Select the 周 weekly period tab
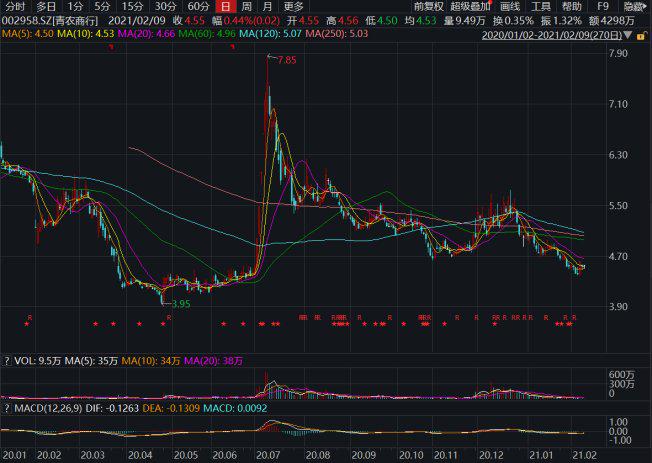 click(x=246, y=6)
